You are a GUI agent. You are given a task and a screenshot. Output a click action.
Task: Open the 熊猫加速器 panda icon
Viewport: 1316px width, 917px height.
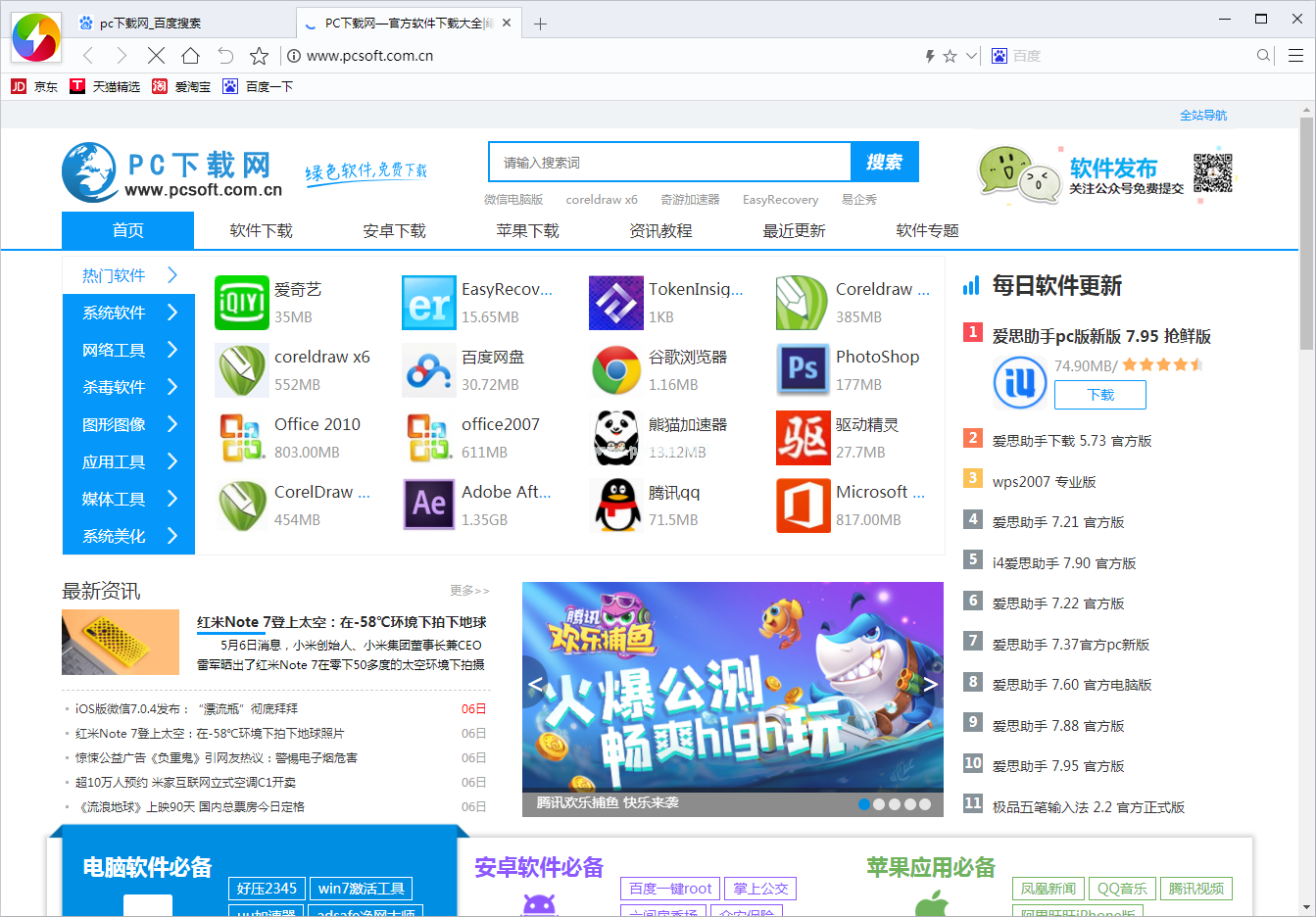click(615, 438)
